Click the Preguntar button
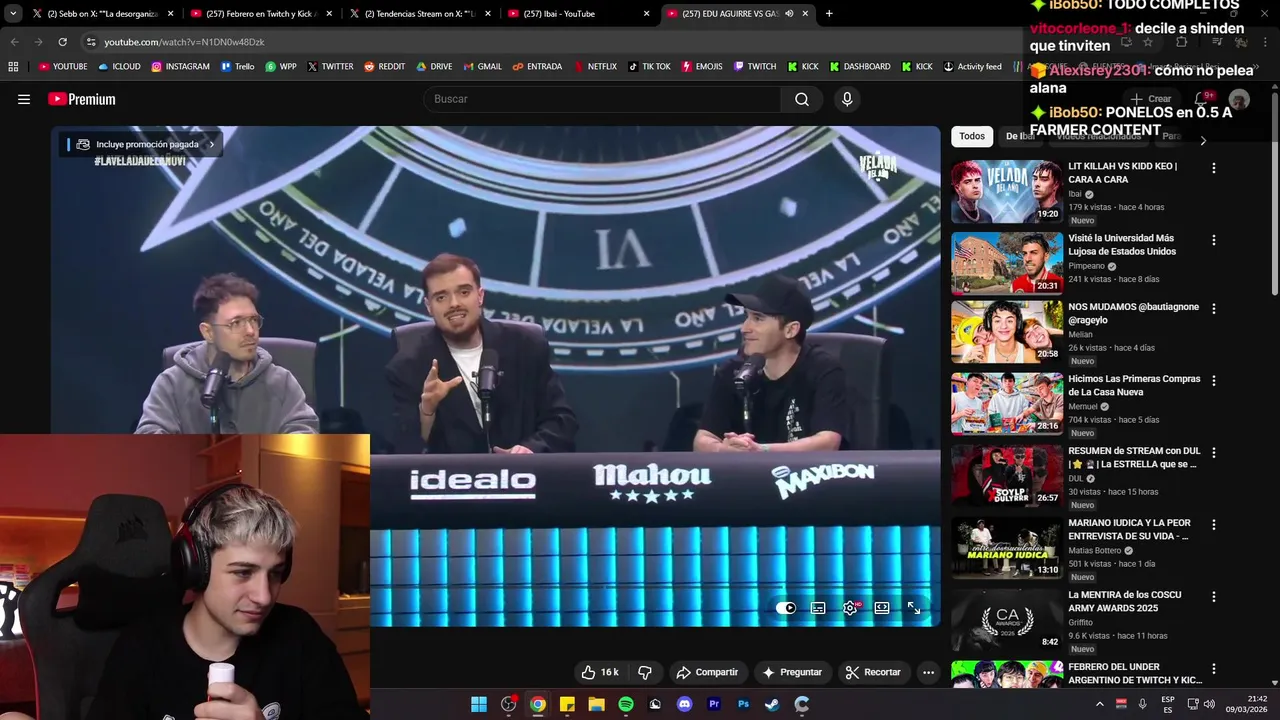 792,672
